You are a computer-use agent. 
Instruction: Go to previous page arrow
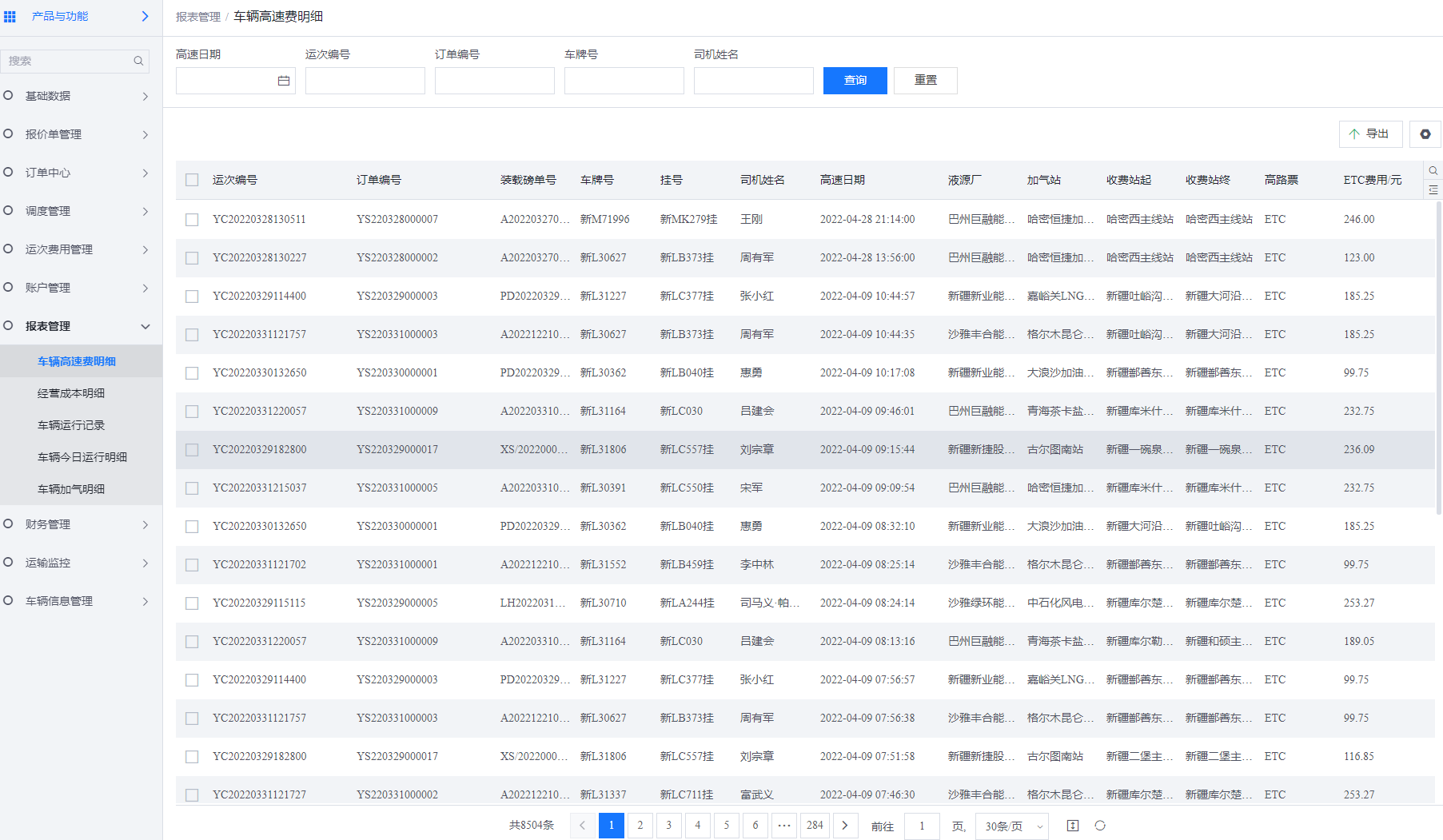[582, 826]
